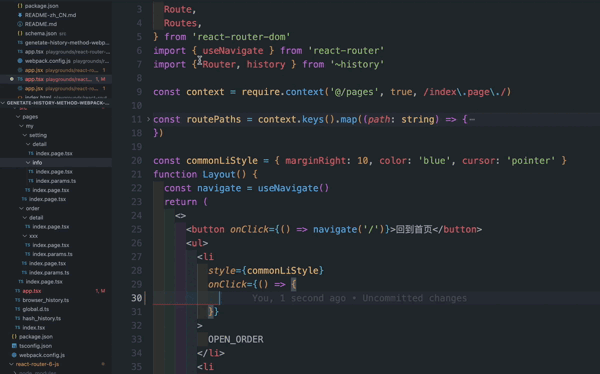Collapse the order folder chevron
This screenshot has height=374, width=600.
[21, 208]
